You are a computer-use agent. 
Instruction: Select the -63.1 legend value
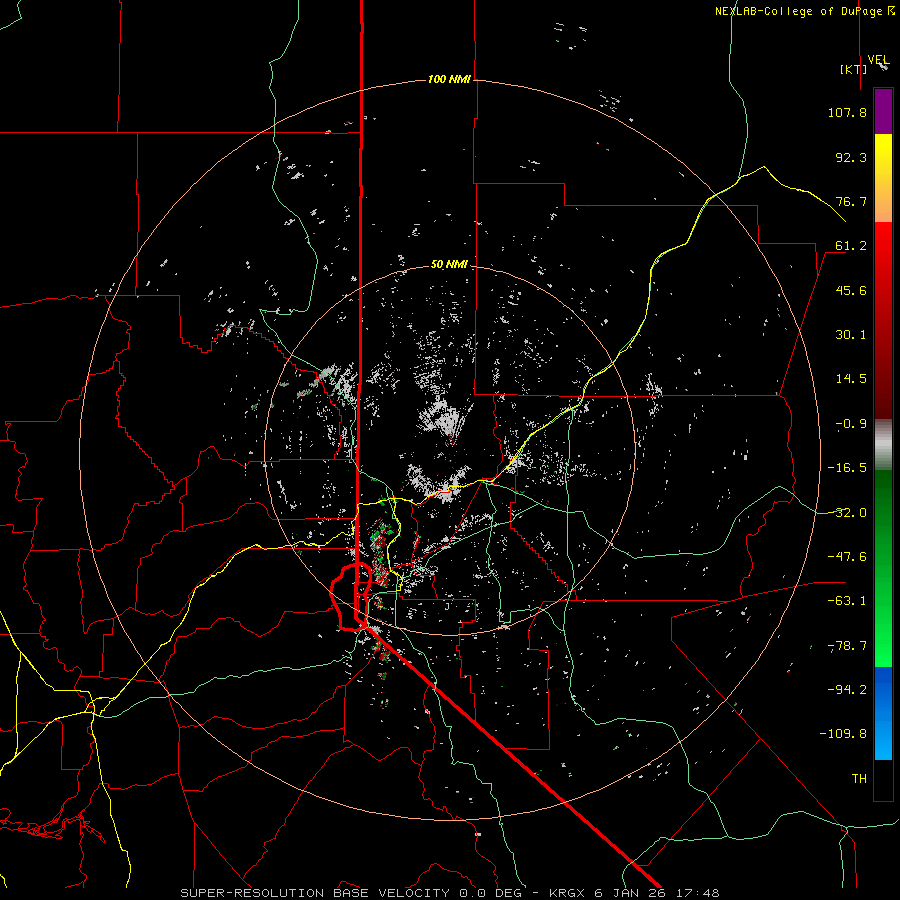point(847,601)
